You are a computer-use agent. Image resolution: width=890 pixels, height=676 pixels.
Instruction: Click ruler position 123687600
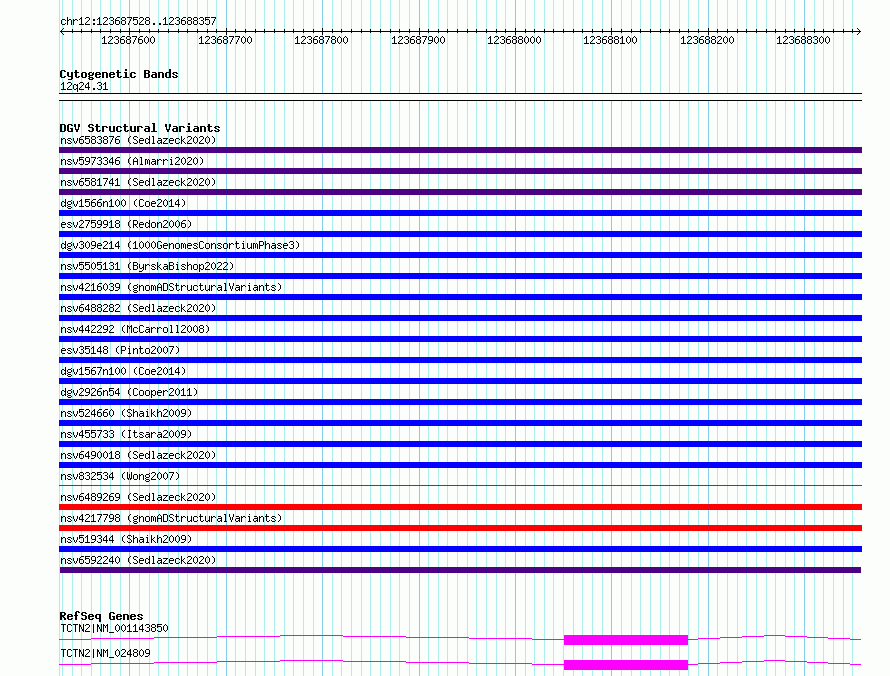128,40
